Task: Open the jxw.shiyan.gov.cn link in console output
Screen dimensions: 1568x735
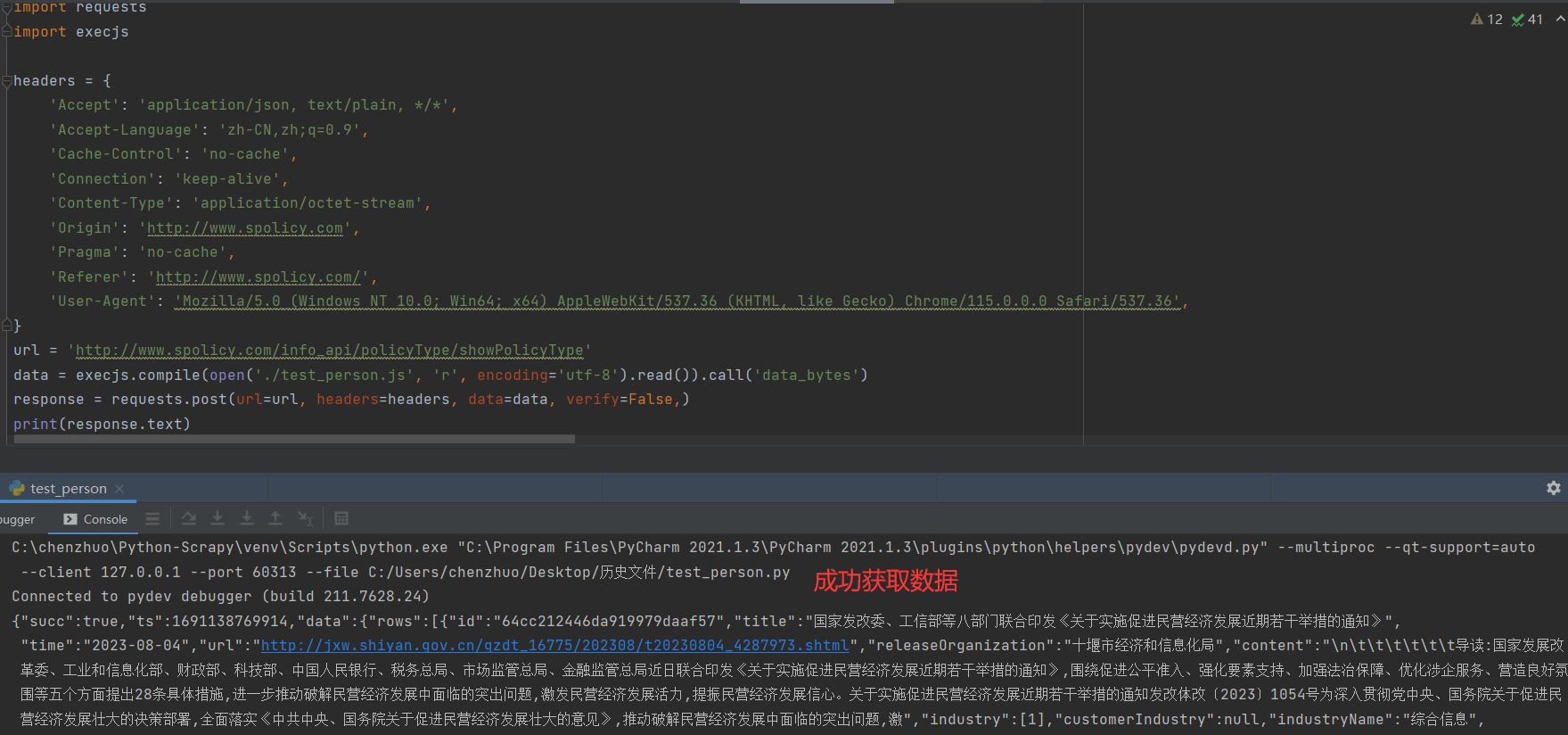Action: click(x=554, y=645)
